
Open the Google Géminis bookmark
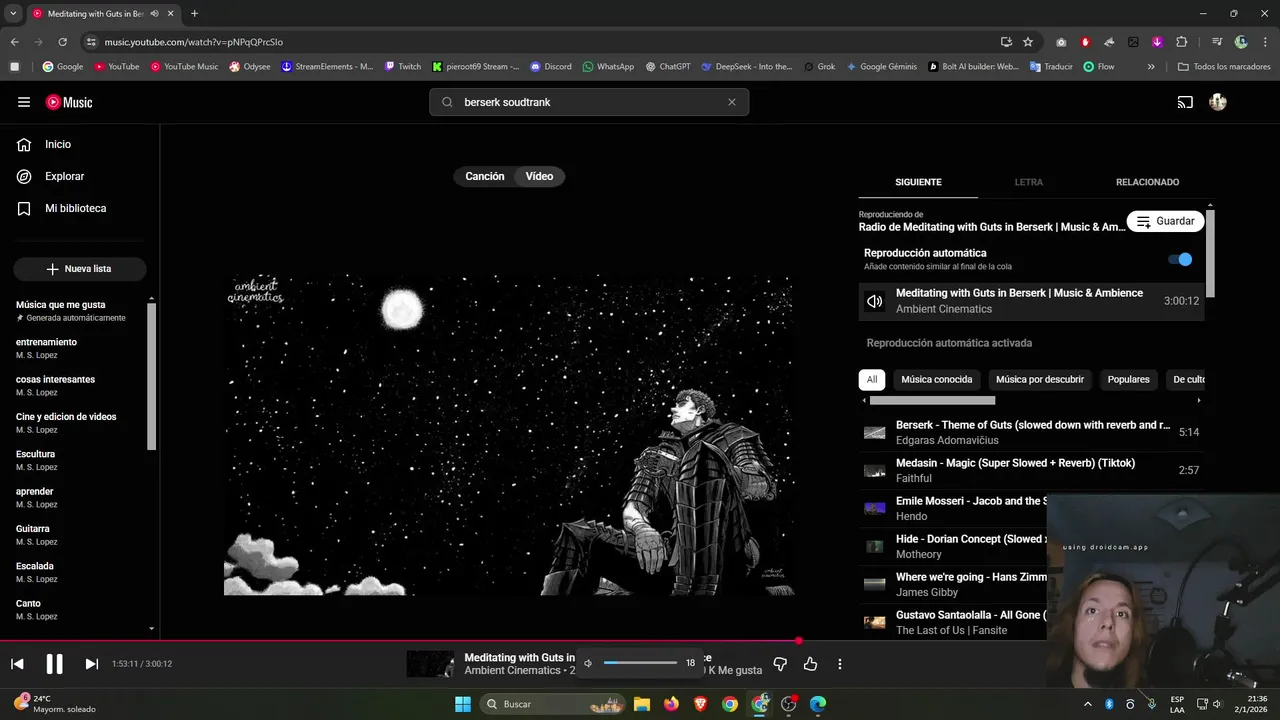881,67
